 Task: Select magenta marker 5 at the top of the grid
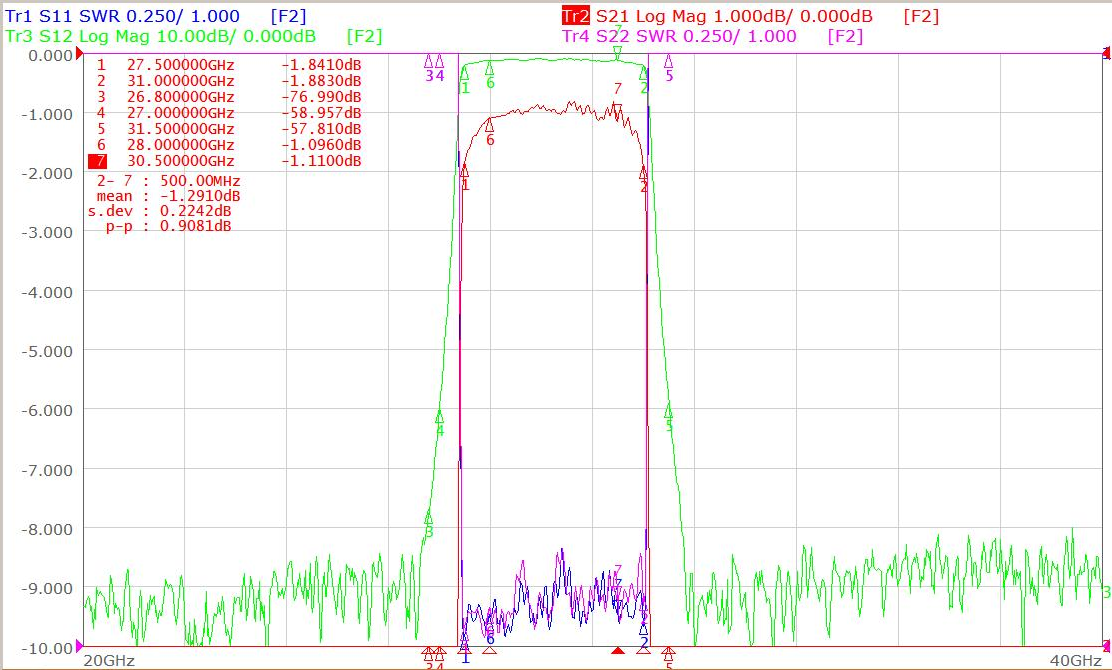pyautogui.click(x=669, y=67)
